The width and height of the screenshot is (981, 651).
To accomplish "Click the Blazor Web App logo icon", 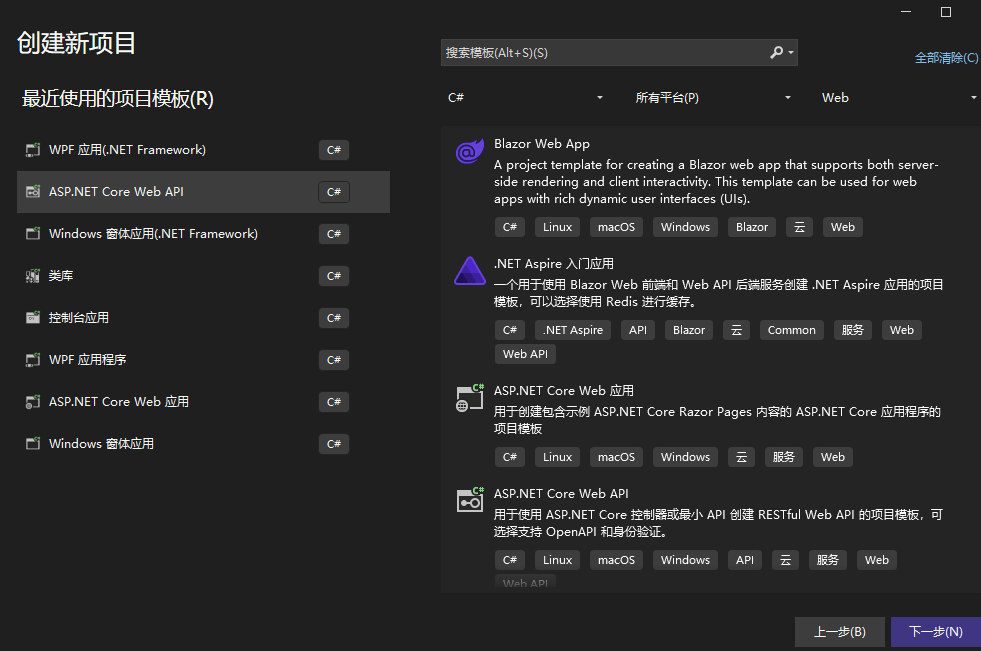I will 470,151.
